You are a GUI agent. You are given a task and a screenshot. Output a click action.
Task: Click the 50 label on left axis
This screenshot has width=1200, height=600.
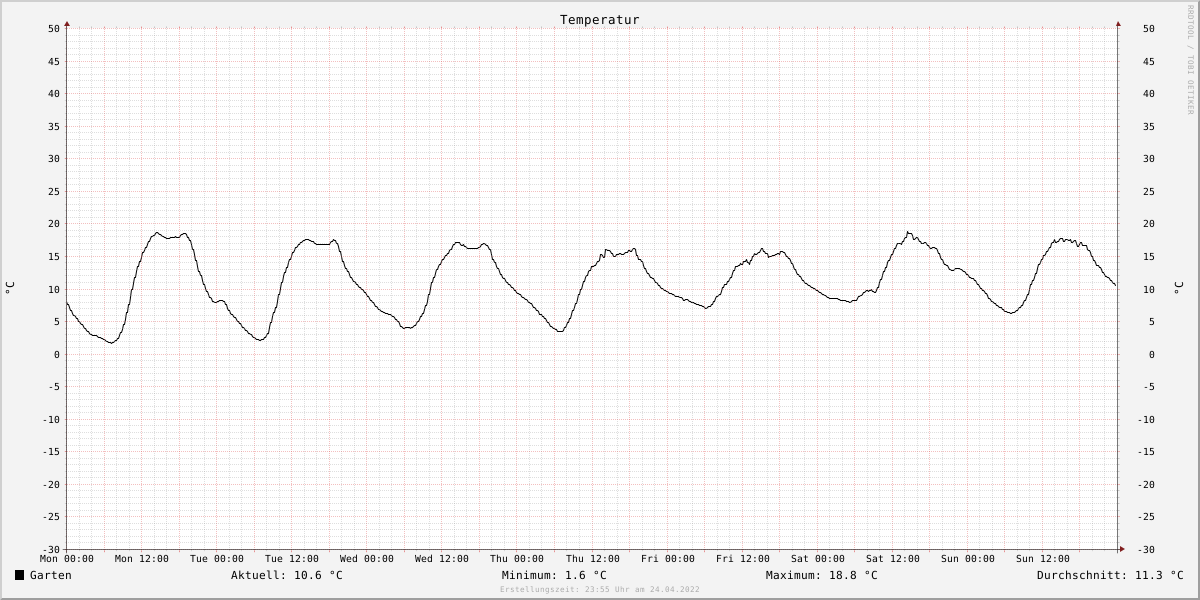point(54,29)
